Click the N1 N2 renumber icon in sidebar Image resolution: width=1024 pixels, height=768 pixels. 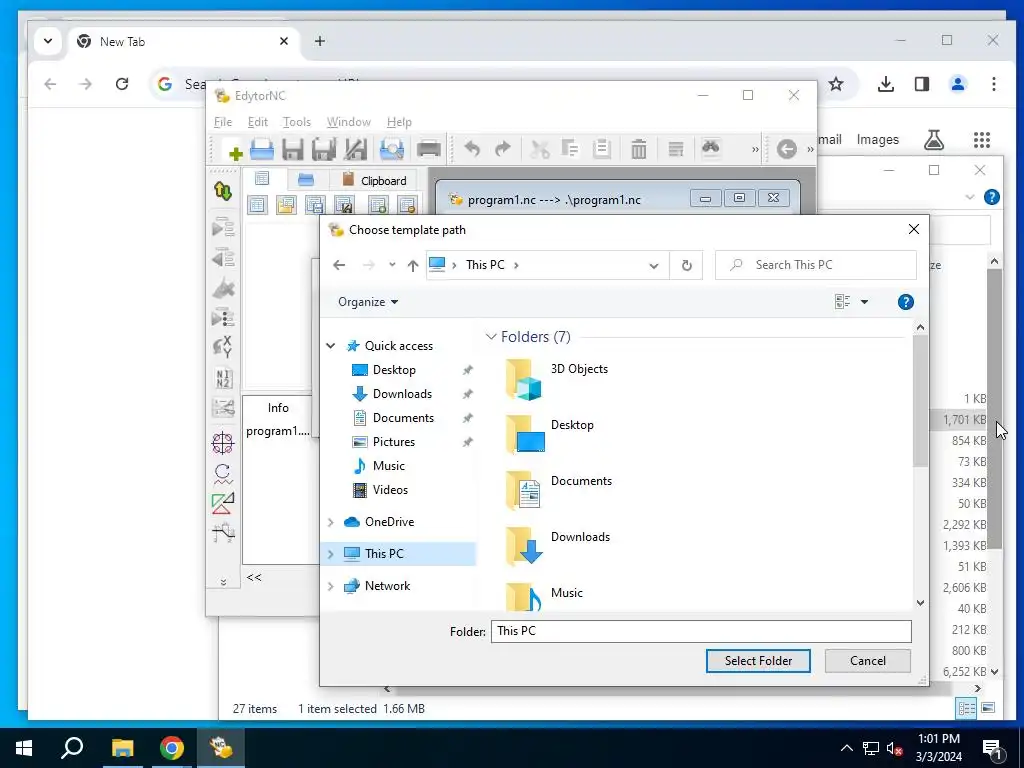[223, 379]
